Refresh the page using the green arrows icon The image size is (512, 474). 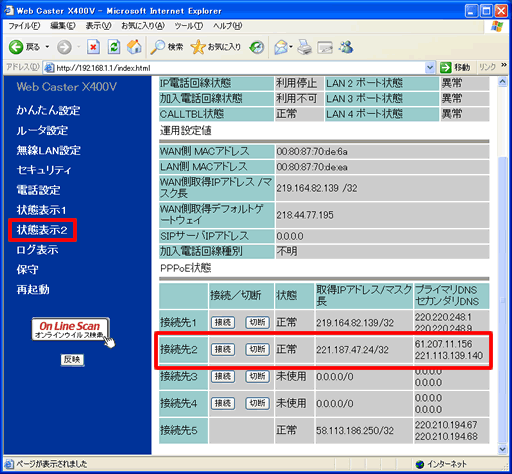114,47
